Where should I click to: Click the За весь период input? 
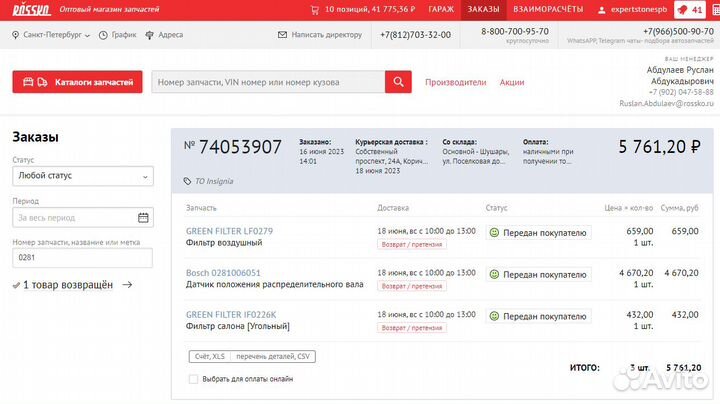pyautogui.click(x=83, y=218)
